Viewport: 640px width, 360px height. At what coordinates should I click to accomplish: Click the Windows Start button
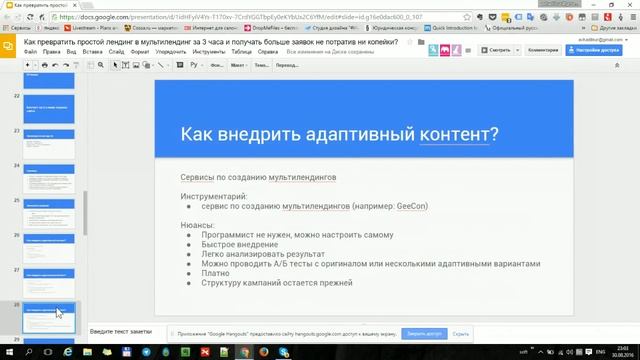(x=9, y=352)
